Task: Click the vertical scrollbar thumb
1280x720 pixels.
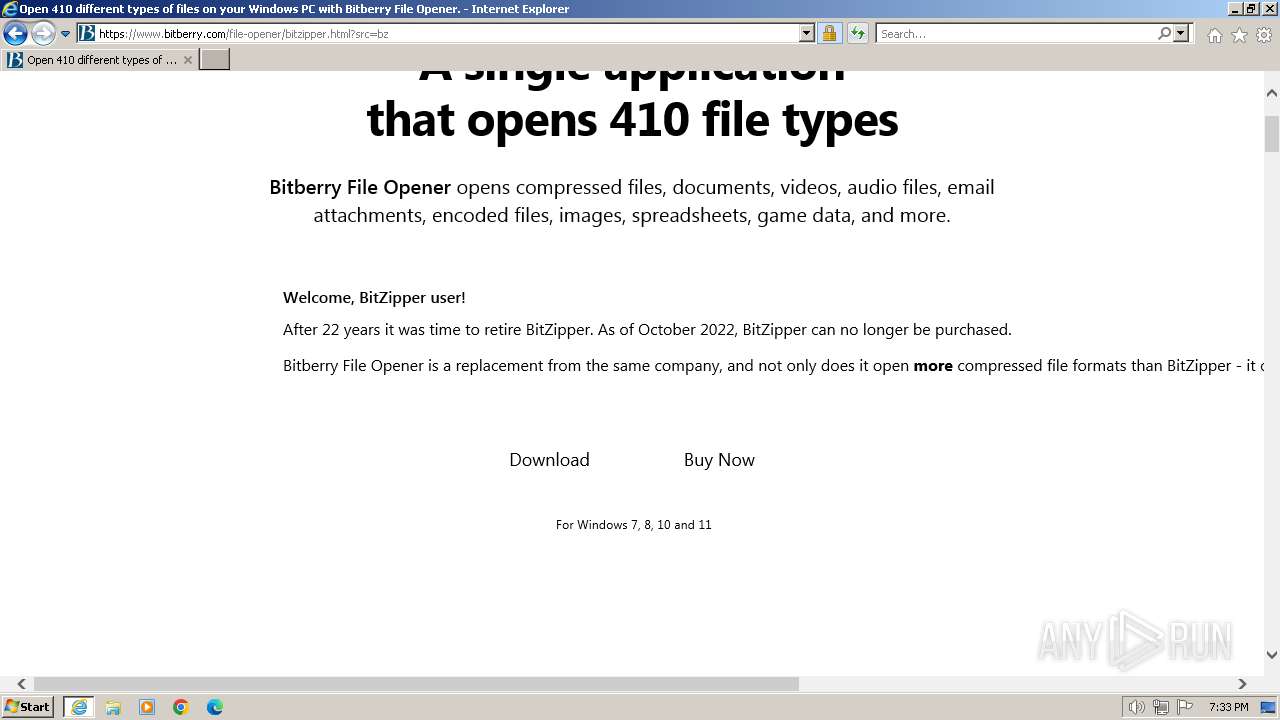Action: [x=1272, y=134]
